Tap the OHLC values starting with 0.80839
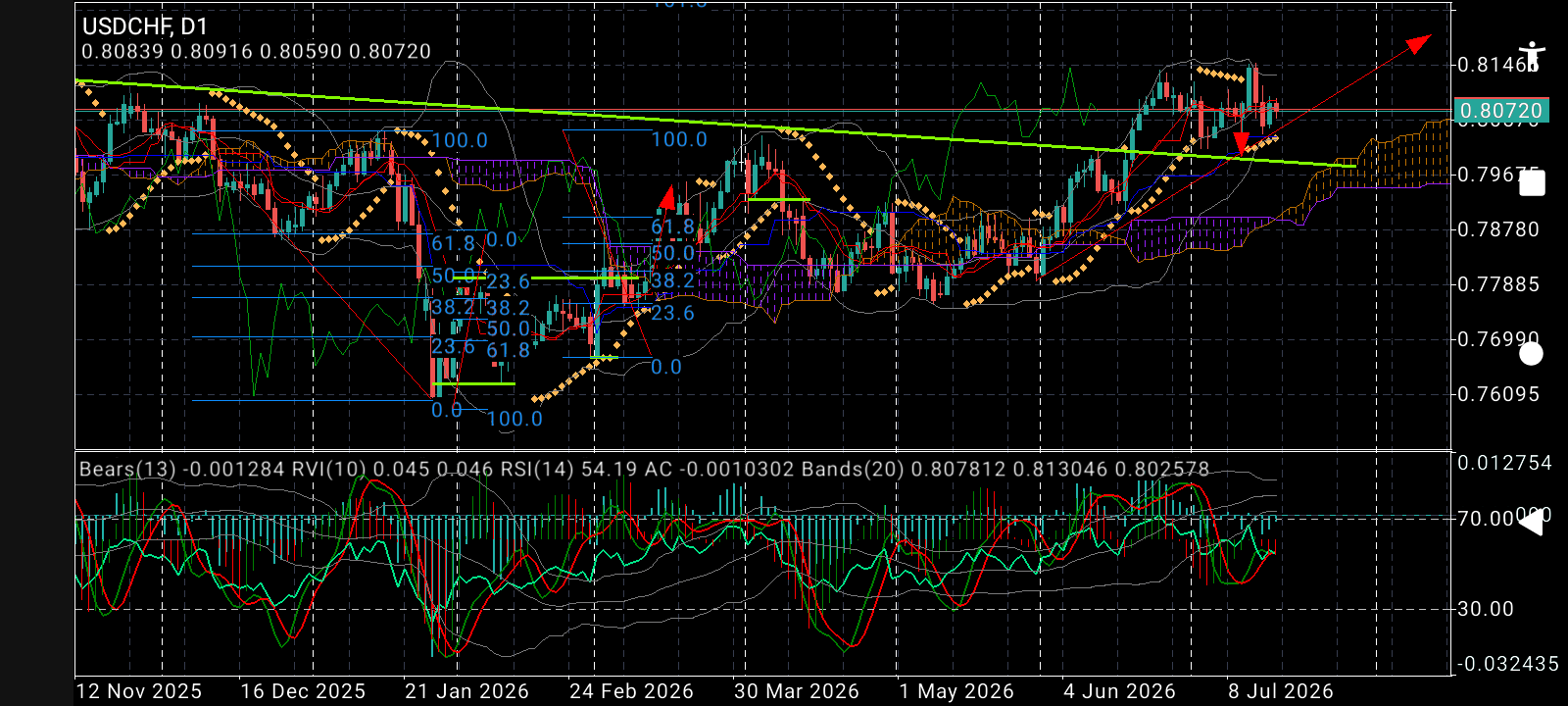The width and height of the screenshot is (1568, 706). pyautogui.click(x=257, y=52)
